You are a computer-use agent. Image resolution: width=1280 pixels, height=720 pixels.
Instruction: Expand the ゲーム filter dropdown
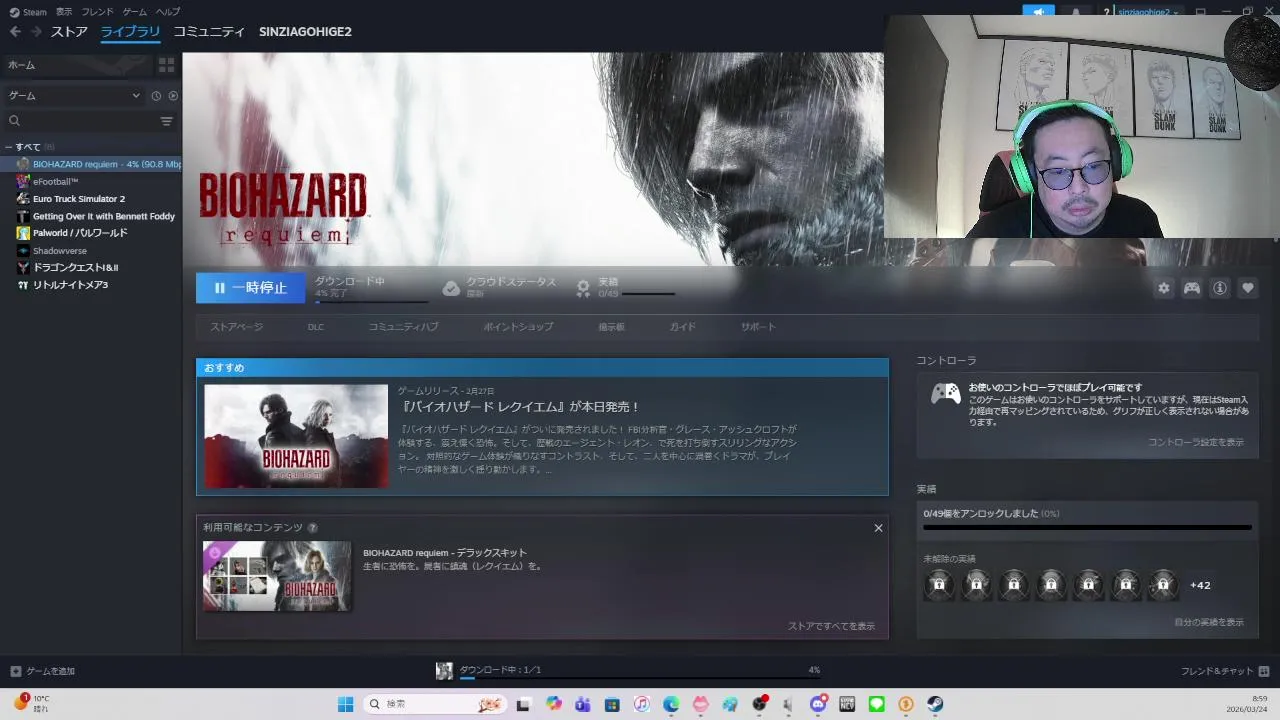click(74, 96)
